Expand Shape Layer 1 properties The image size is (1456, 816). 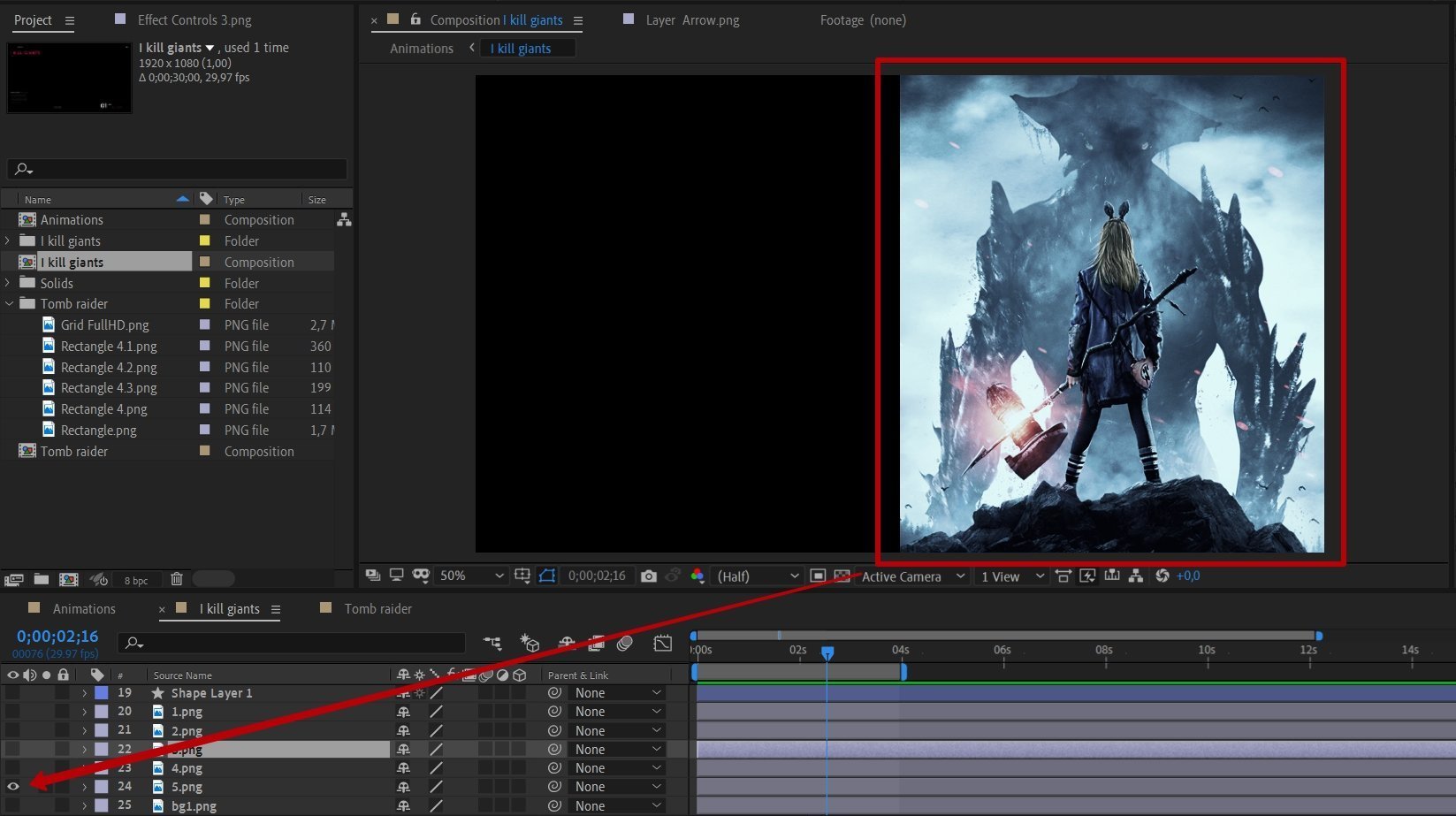pyautogui.click(x=85, y=693)
